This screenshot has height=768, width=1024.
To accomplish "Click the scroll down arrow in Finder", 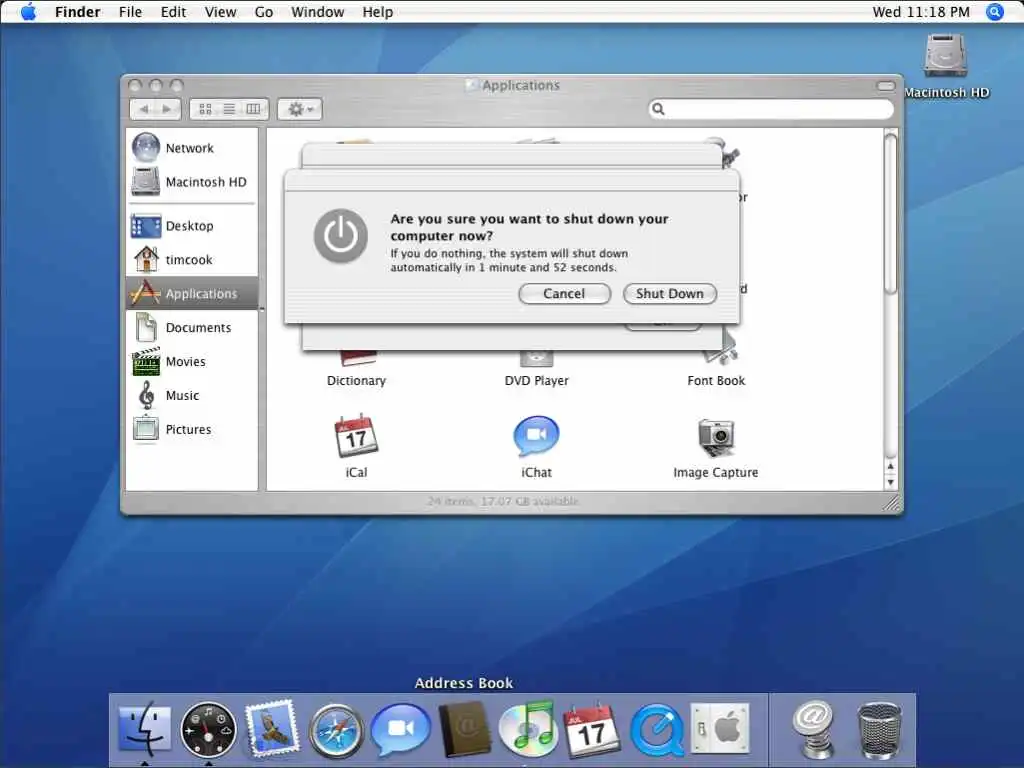I will click(890, 483).
